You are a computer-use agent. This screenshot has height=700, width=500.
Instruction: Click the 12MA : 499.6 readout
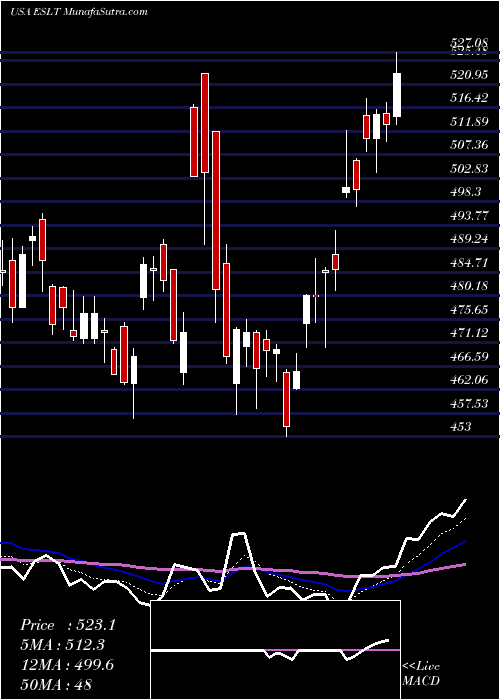click(67, 665)
